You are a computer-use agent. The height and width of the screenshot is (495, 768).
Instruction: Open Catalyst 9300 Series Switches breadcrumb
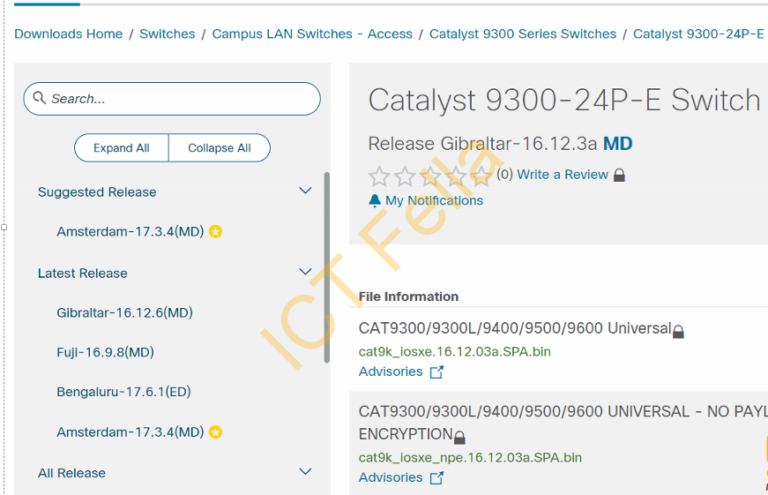point(523,34)
